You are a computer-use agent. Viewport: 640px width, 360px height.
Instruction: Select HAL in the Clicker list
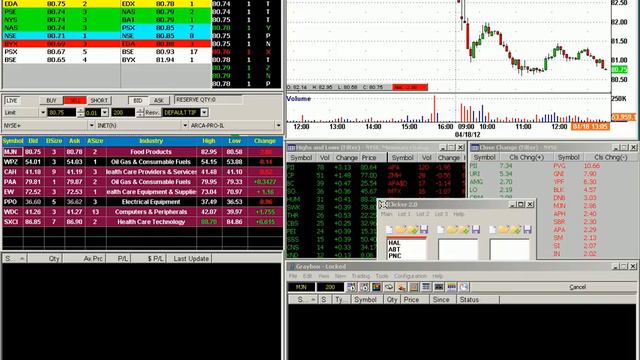coord(394,243)
